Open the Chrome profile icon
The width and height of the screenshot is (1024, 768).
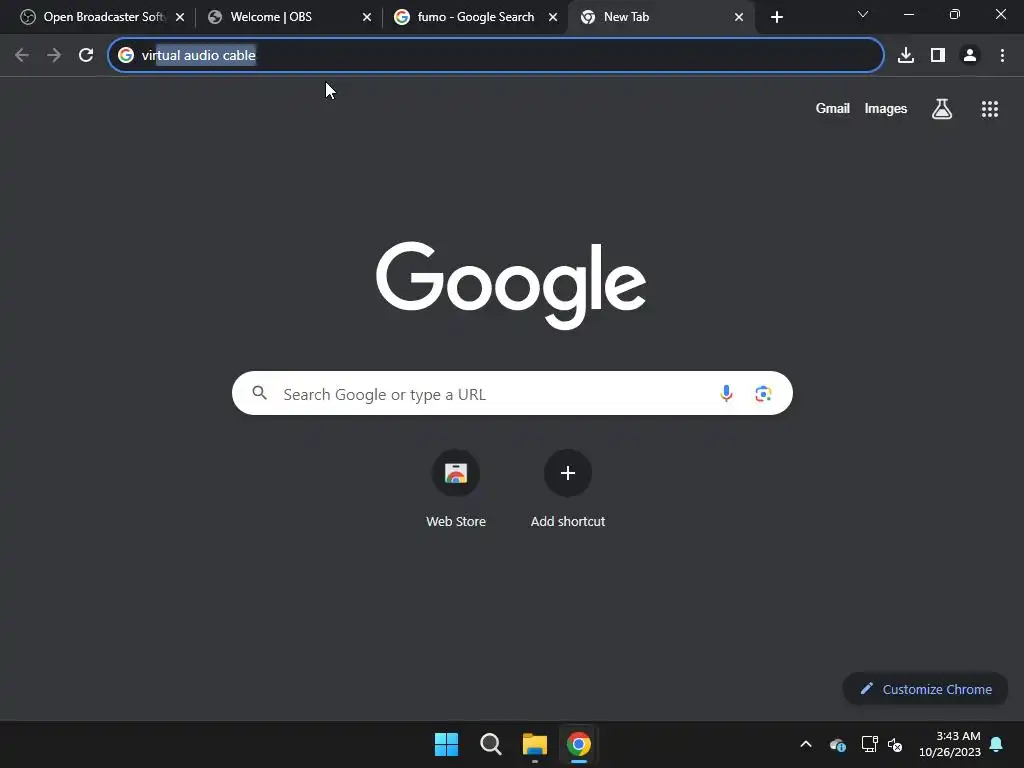(970, 55)
